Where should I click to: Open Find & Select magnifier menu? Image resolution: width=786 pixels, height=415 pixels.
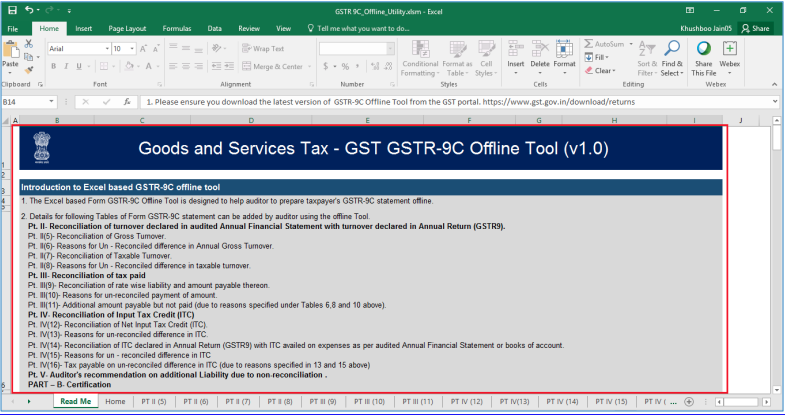(672, 59)
